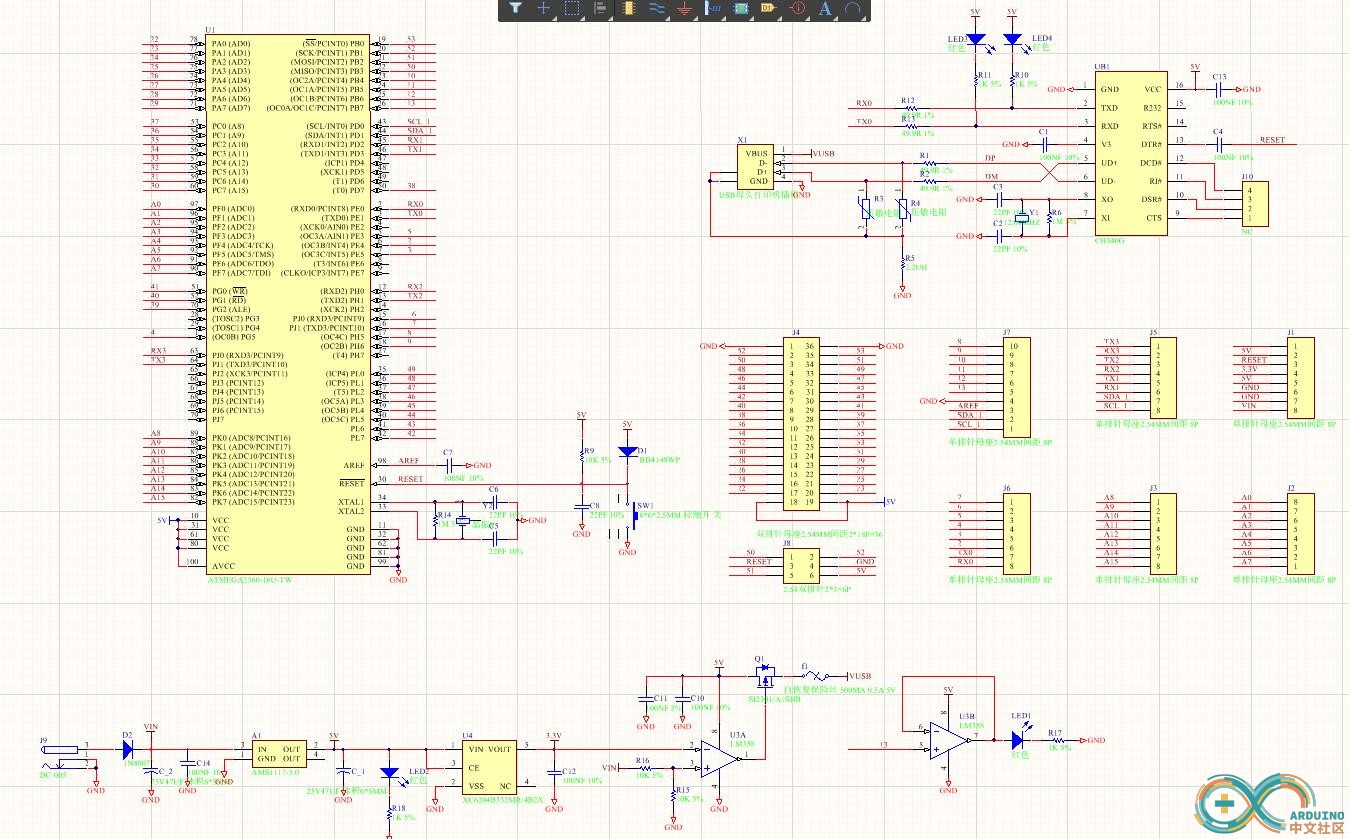This screenshot has width=1349, height=839.
Task: Select the C14 capacitor designator
Action: click(x=203, y=763)
